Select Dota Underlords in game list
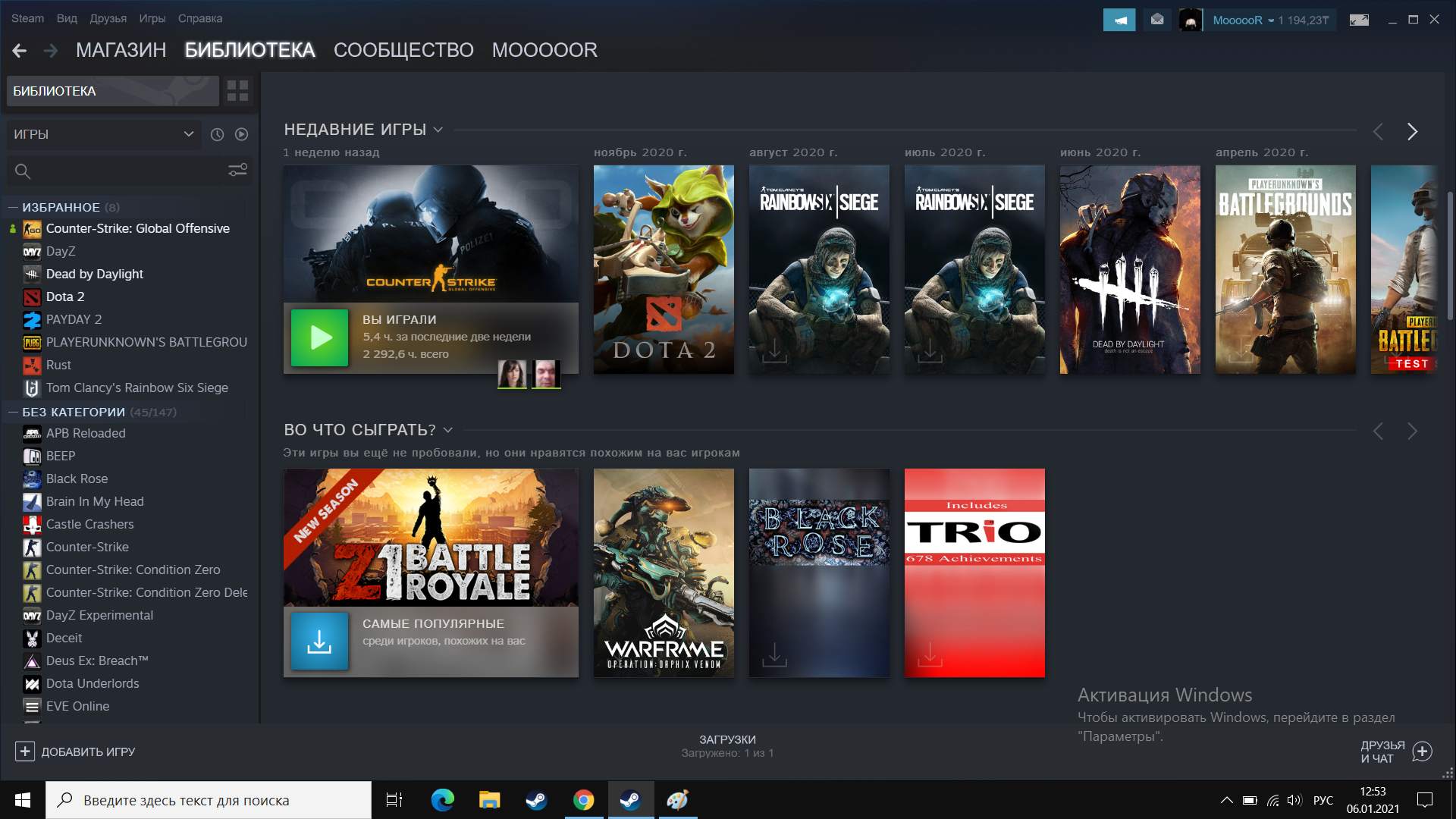 point(93,683)
